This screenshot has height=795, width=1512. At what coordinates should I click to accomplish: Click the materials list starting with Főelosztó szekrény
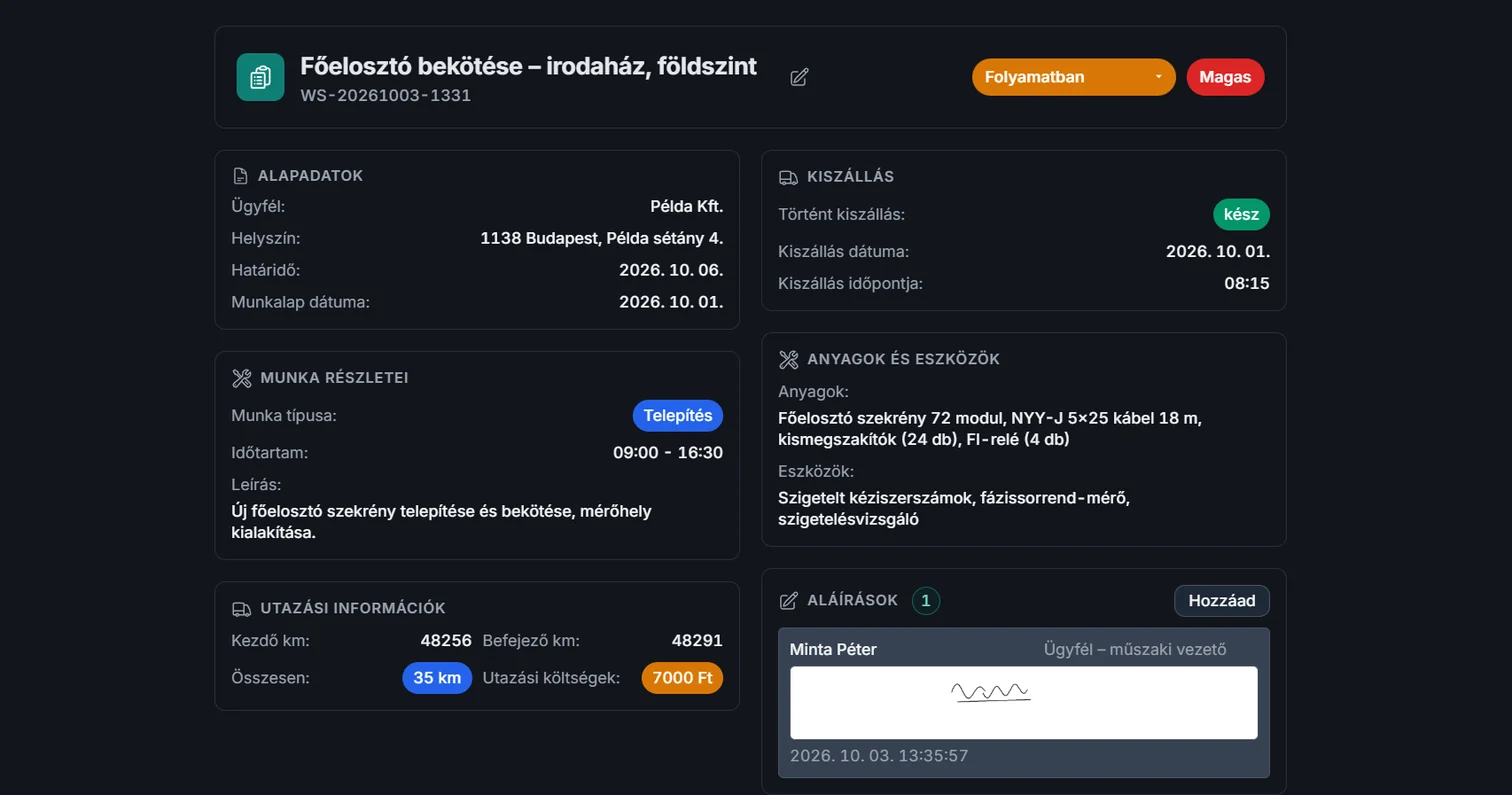point(990,429)
